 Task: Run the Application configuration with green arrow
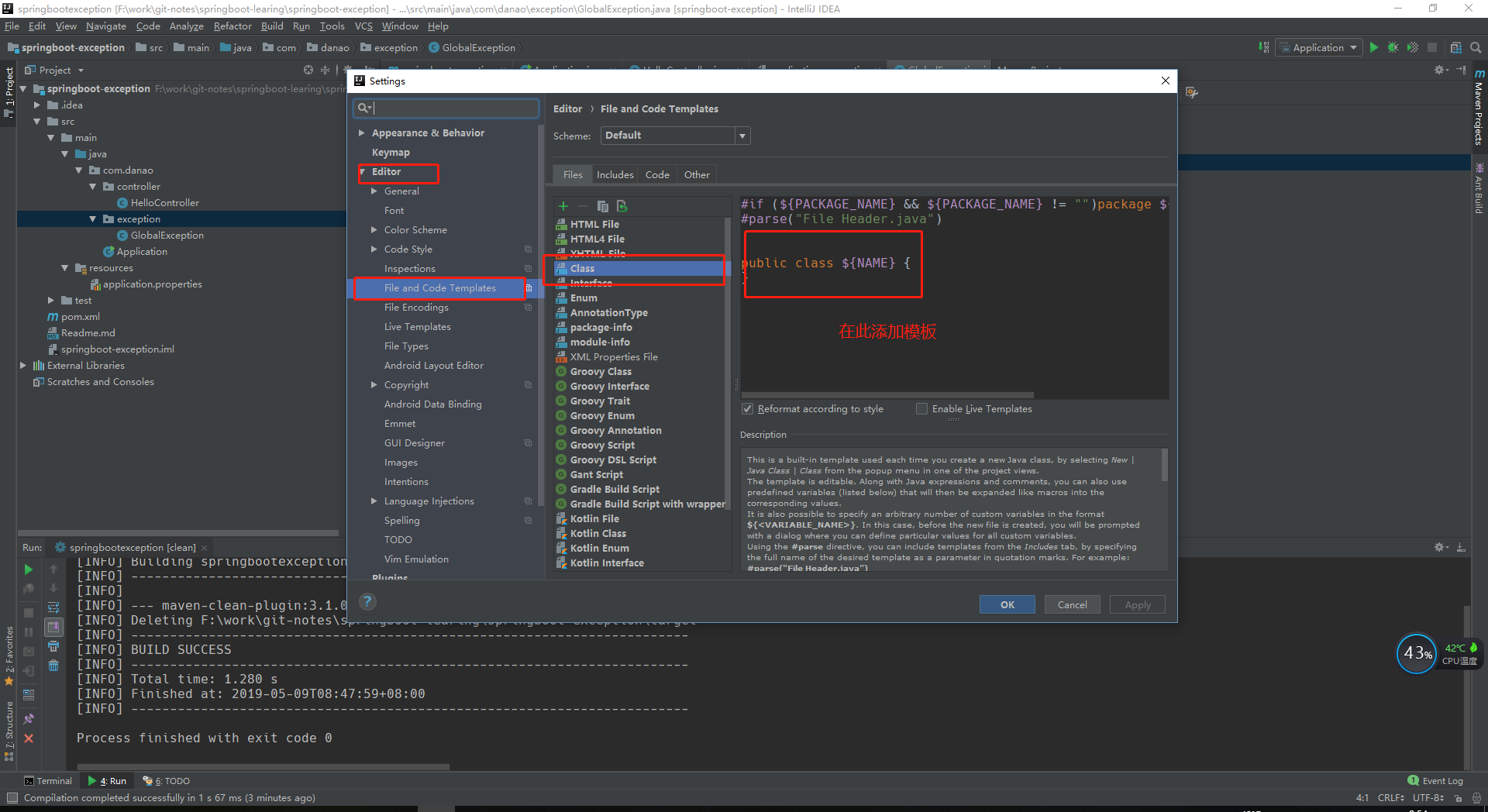point(1373,47)
